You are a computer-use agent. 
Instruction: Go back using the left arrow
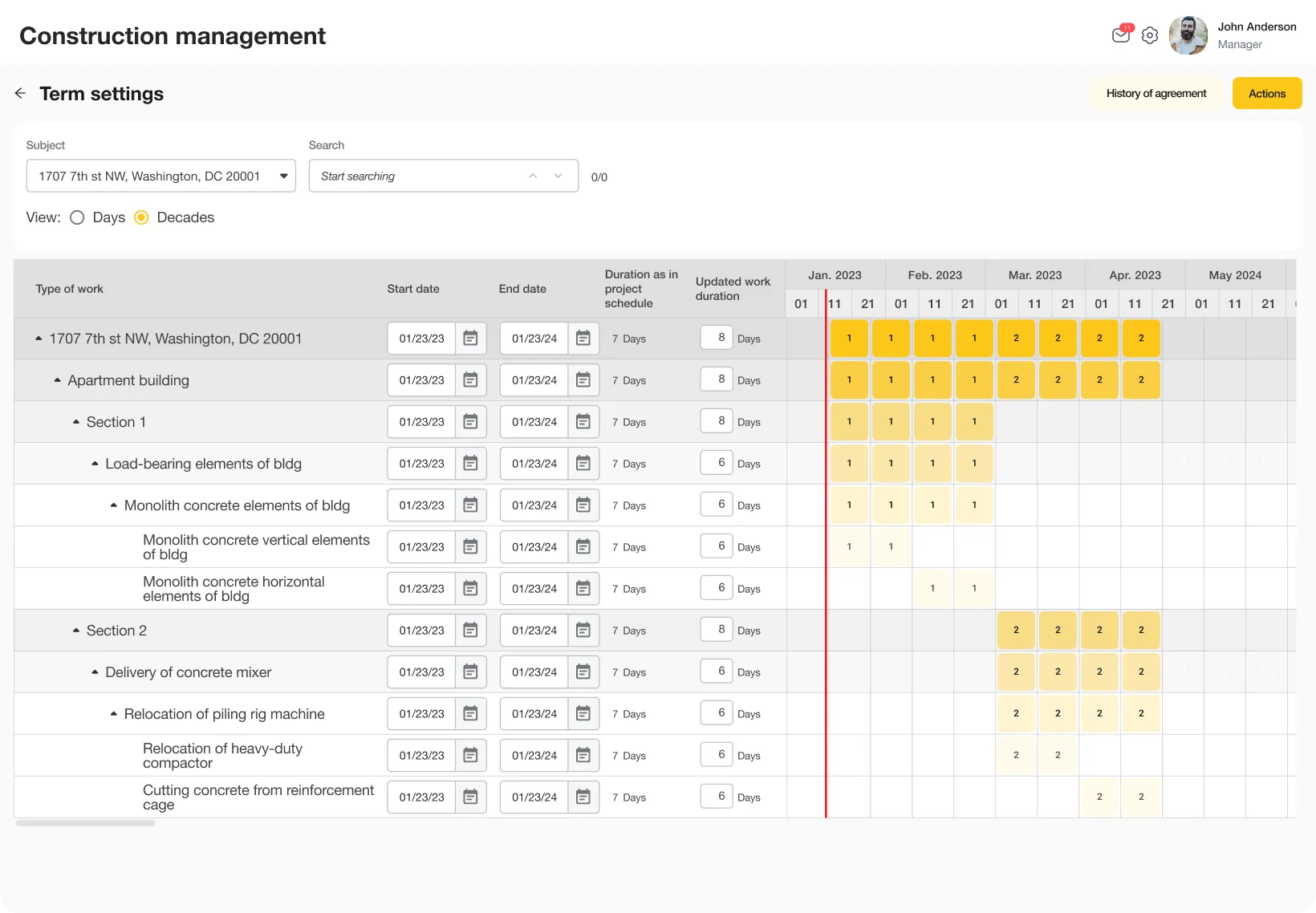(20, 93)
